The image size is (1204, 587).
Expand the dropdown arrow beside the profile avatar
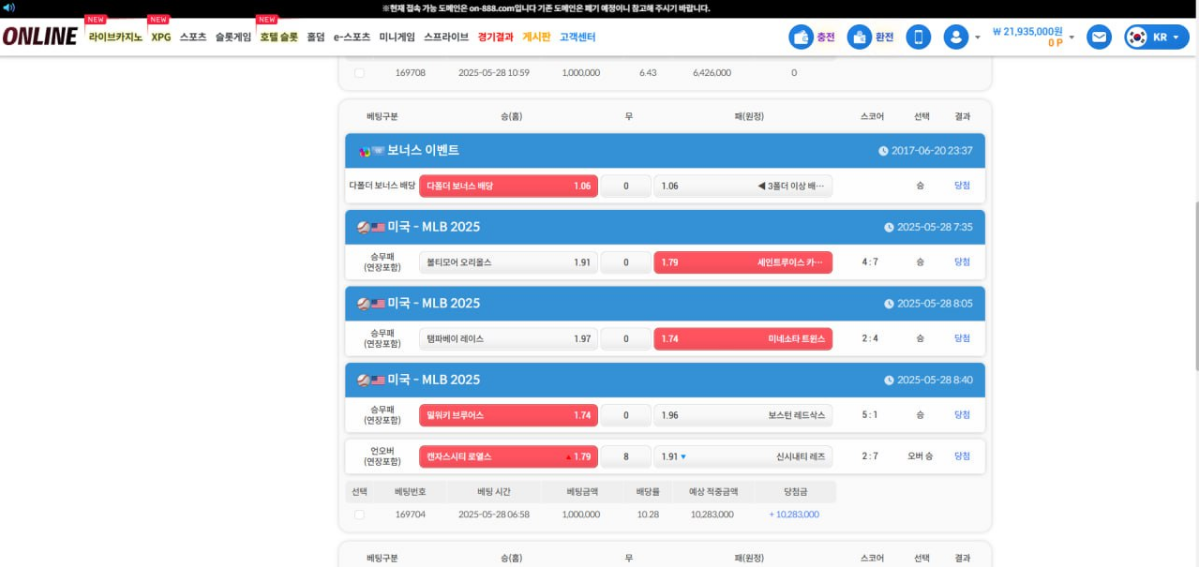(x=977, y=38)
